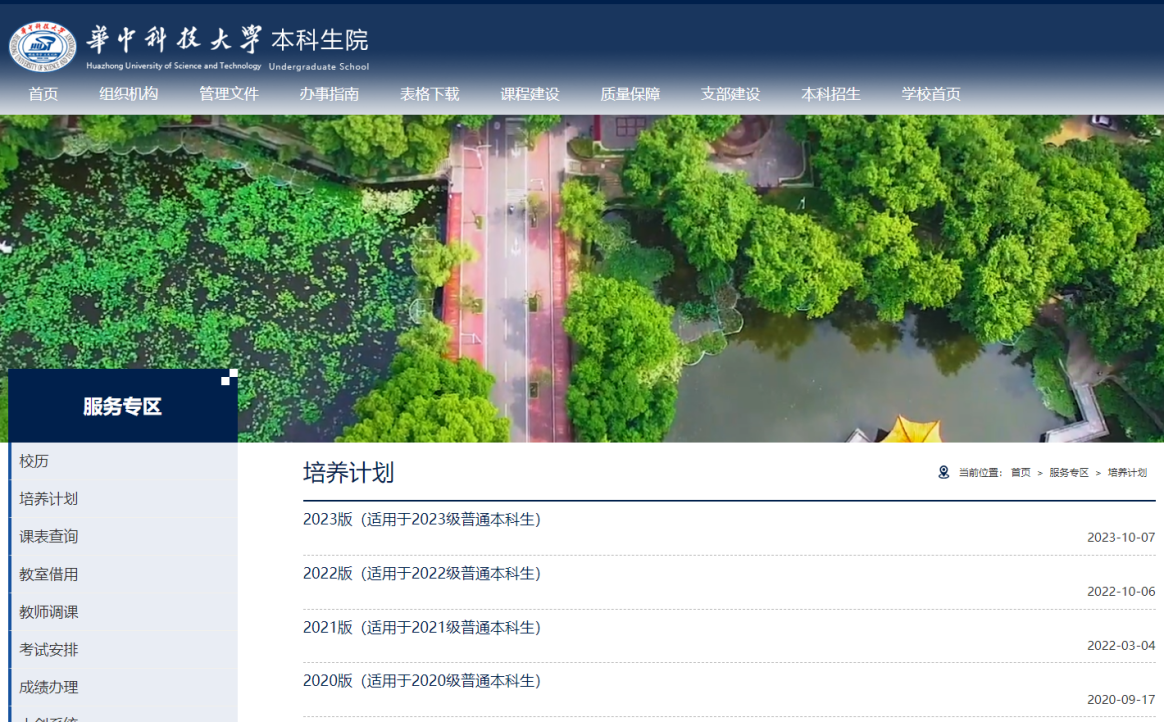Select 课表查询 in the left sidebar

coord(48,536)
